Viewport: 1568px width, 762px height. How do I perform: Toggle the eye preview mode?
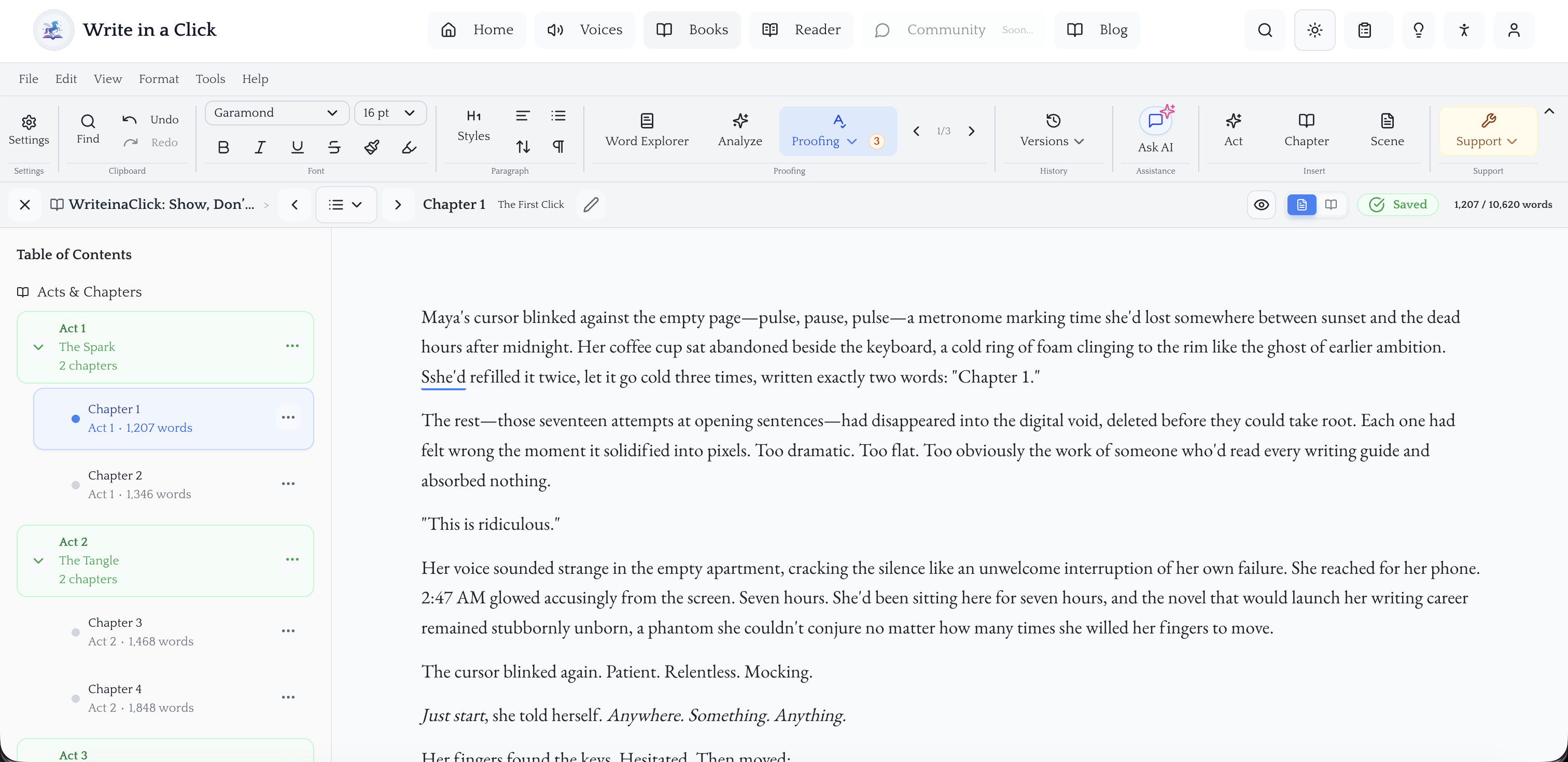tap(1261, 205)
